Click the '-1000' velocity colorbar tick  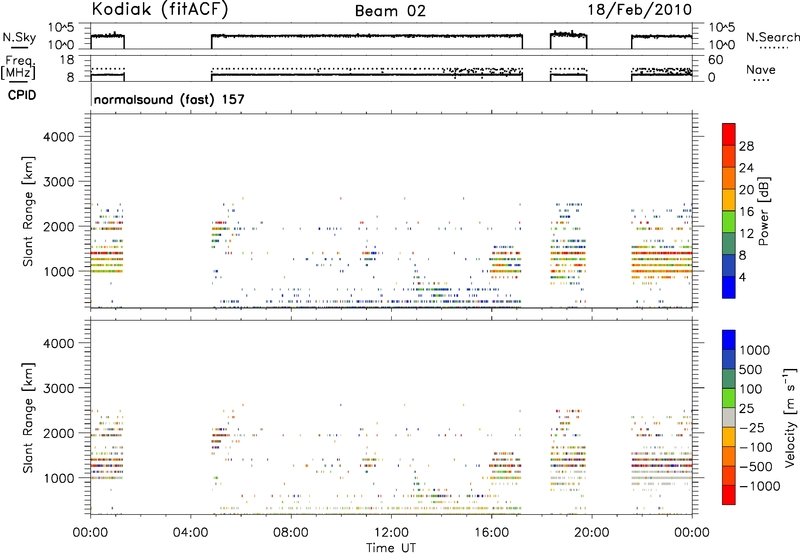[x=759, y=486]
